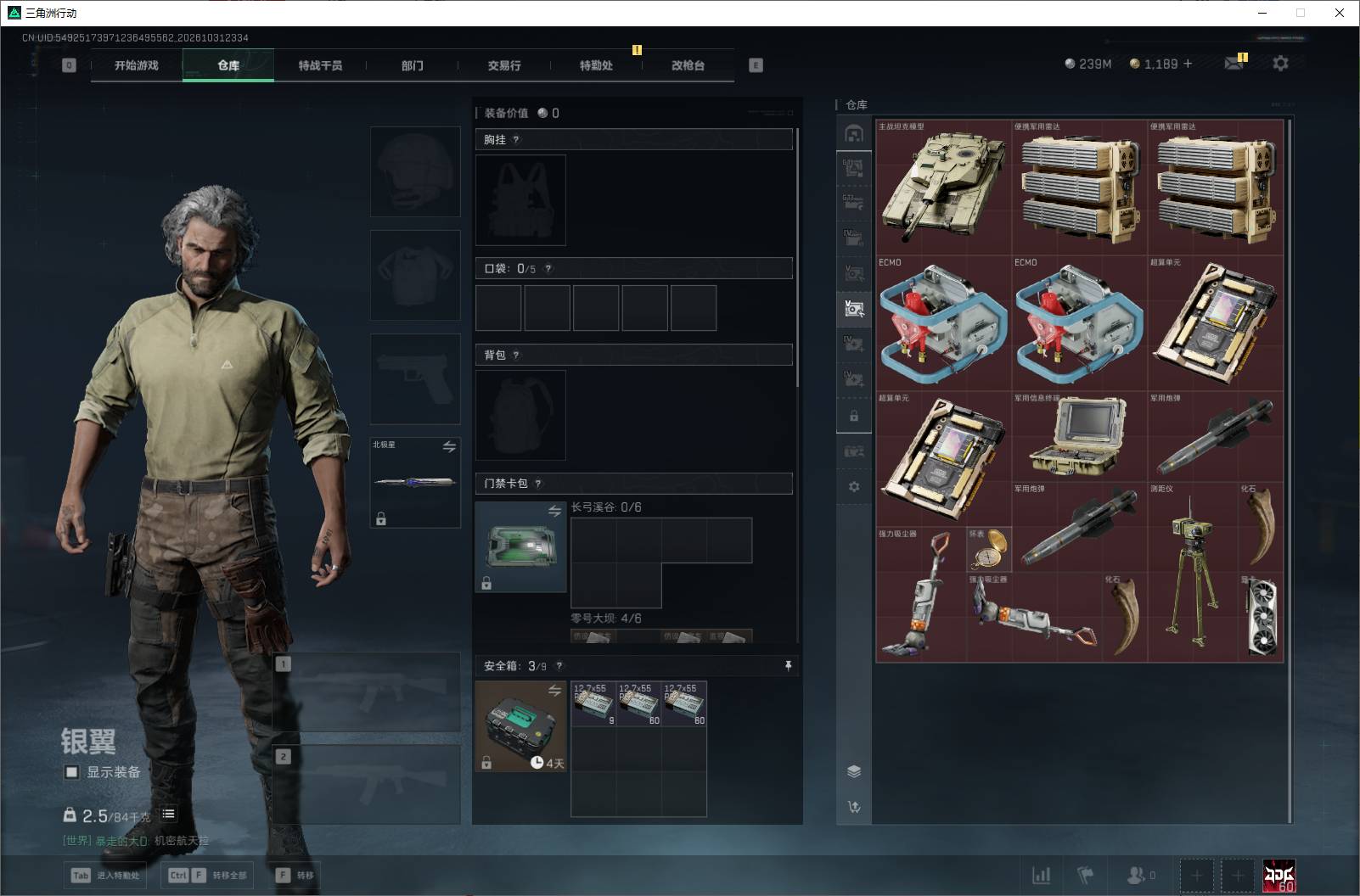This screenshot has height=896, width=1360.
Task: Open the statistics bar chart icon
Action: click(x=1041, y=875)
